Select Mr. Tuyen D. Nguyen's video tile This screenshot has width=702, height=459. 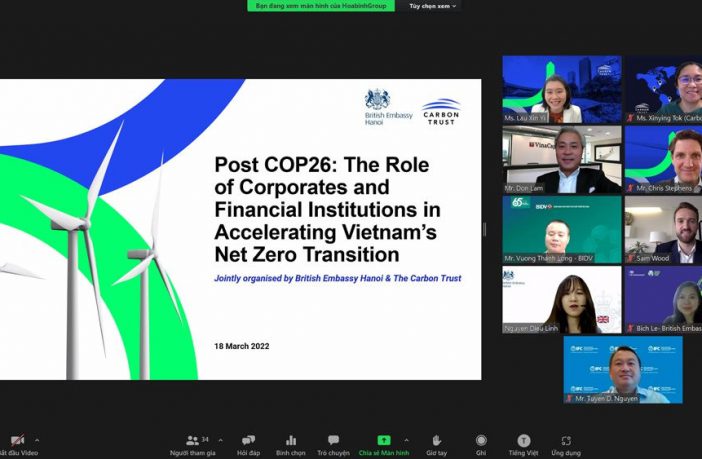pyautogui.click(x=622, y=369)
